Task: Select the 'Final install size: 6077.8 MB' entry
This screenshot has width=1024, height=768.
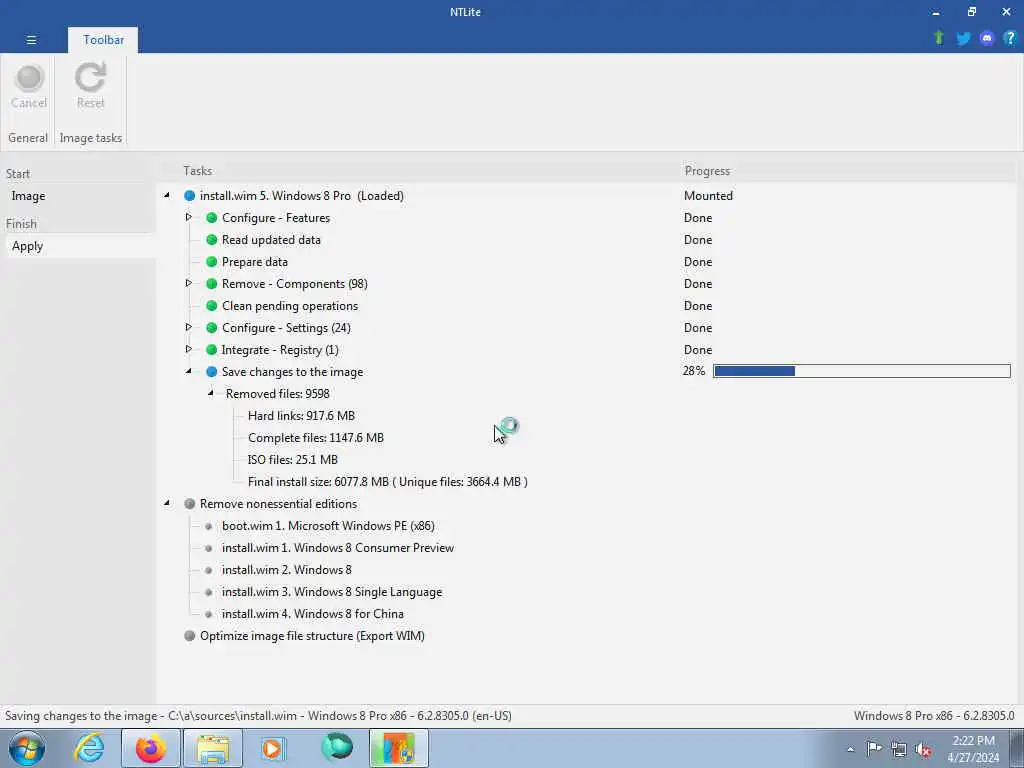Action: [387, 481]
